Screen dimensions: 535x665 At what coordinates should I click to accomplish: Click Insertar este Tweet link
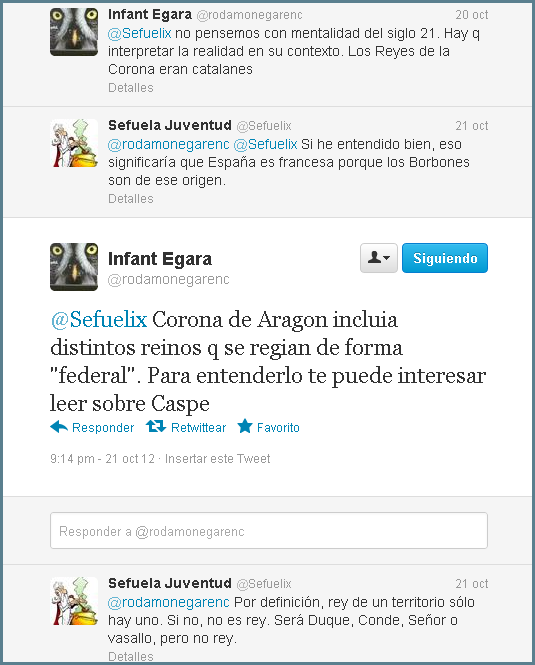217,458
